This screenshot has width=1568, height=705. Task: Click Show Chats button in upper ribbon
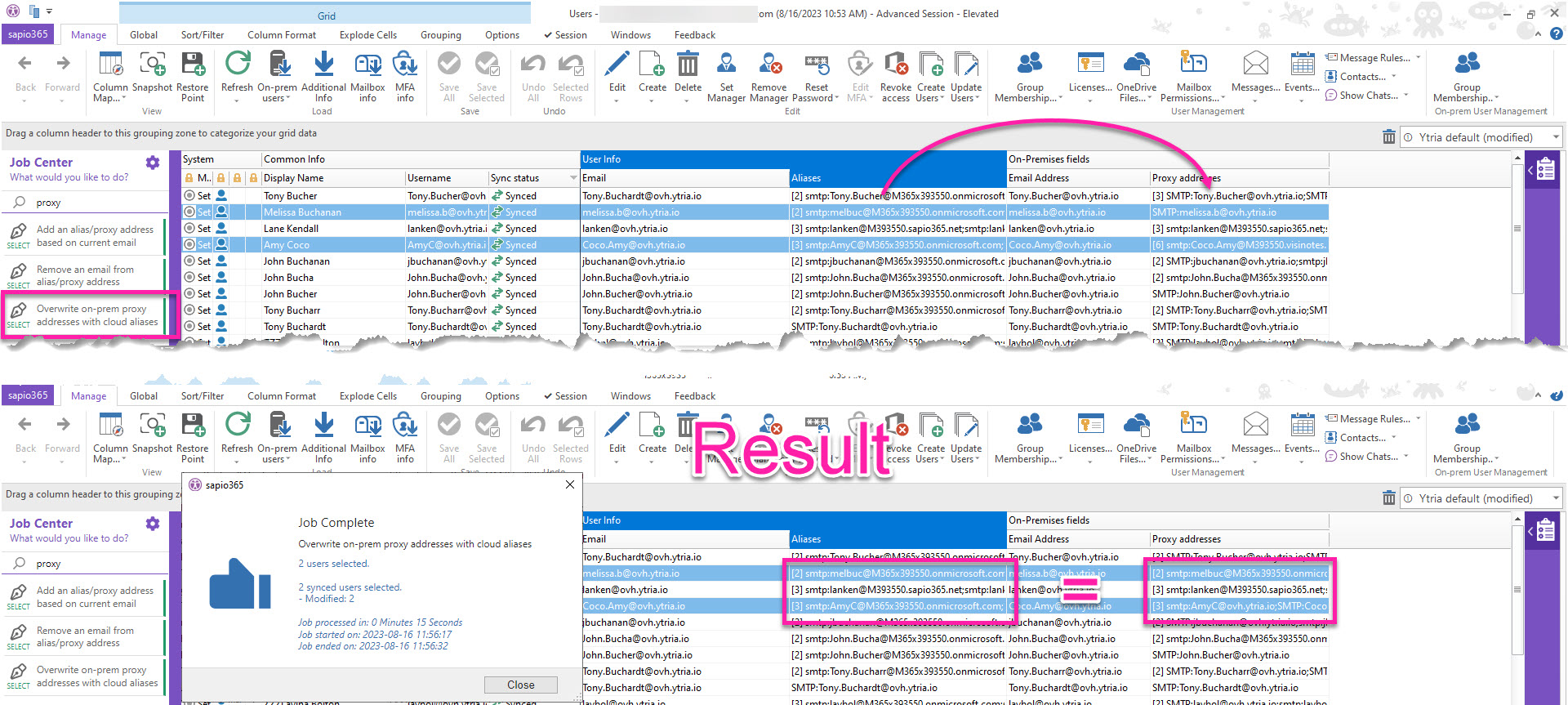(1365, 95)
